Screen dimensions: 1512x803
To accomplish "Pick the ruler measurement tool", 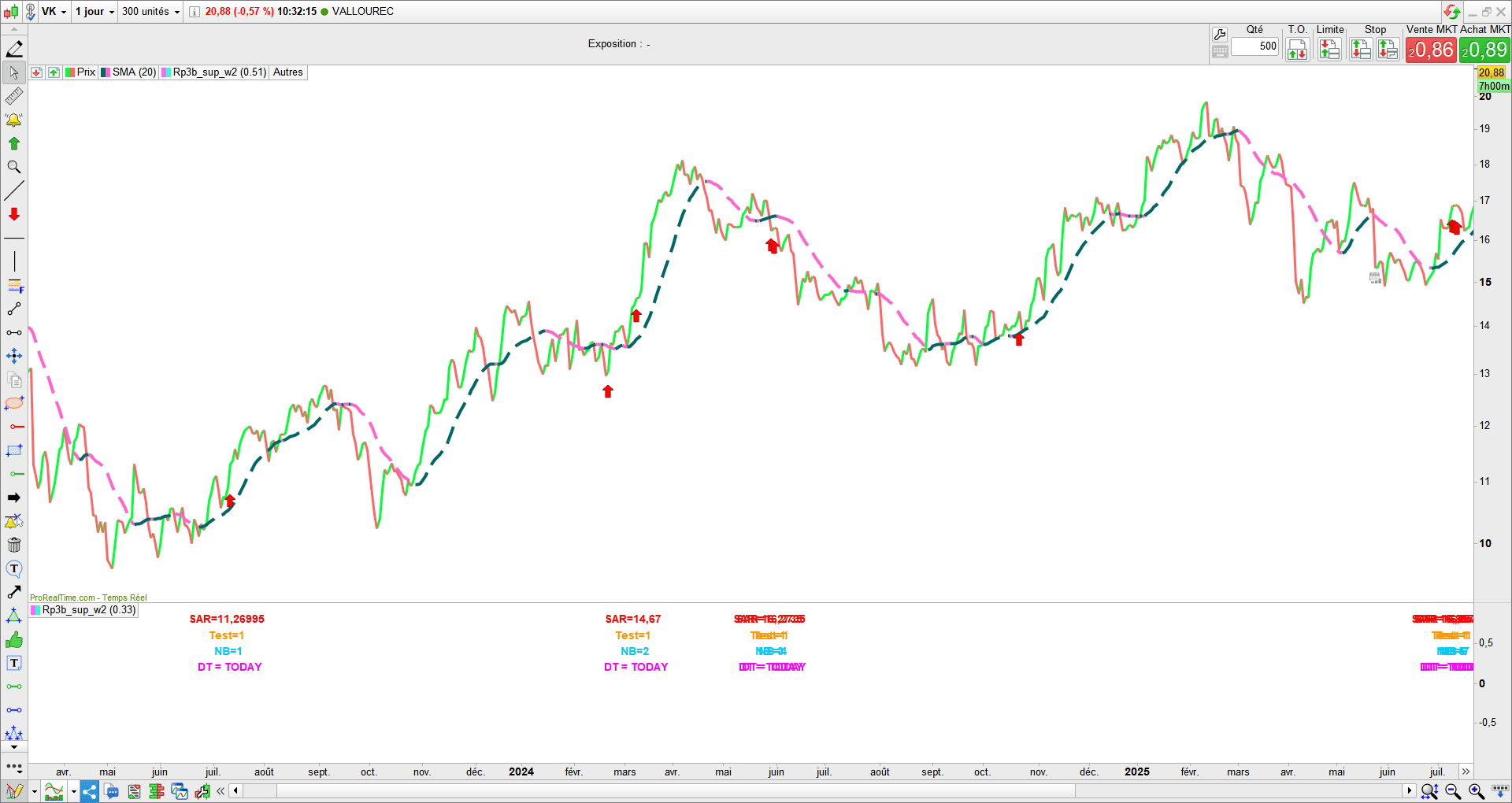I will coord(14,96).
